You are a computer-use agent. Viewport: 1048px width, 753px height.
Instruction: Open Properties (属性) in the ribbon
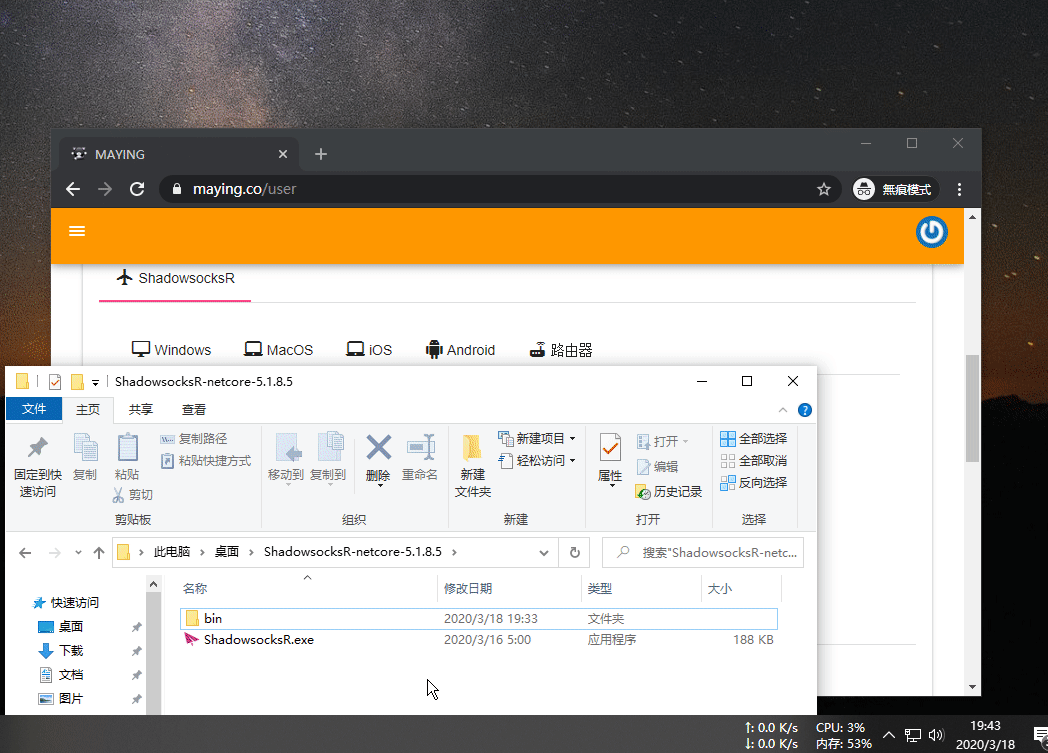[x=610, y=460]
